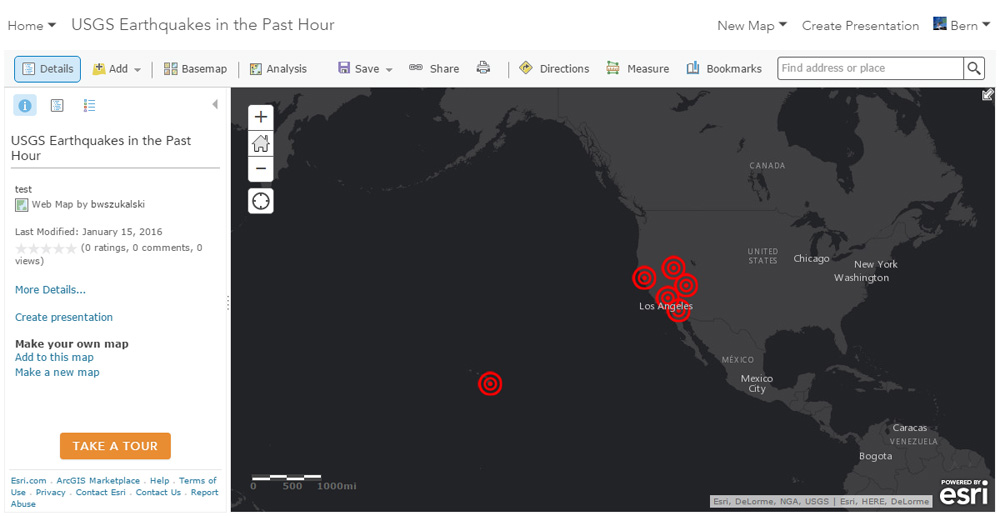Click the New York map label
Image resolution: width=1000 pixels, height=516 pixels.
(x=876, y=264)
